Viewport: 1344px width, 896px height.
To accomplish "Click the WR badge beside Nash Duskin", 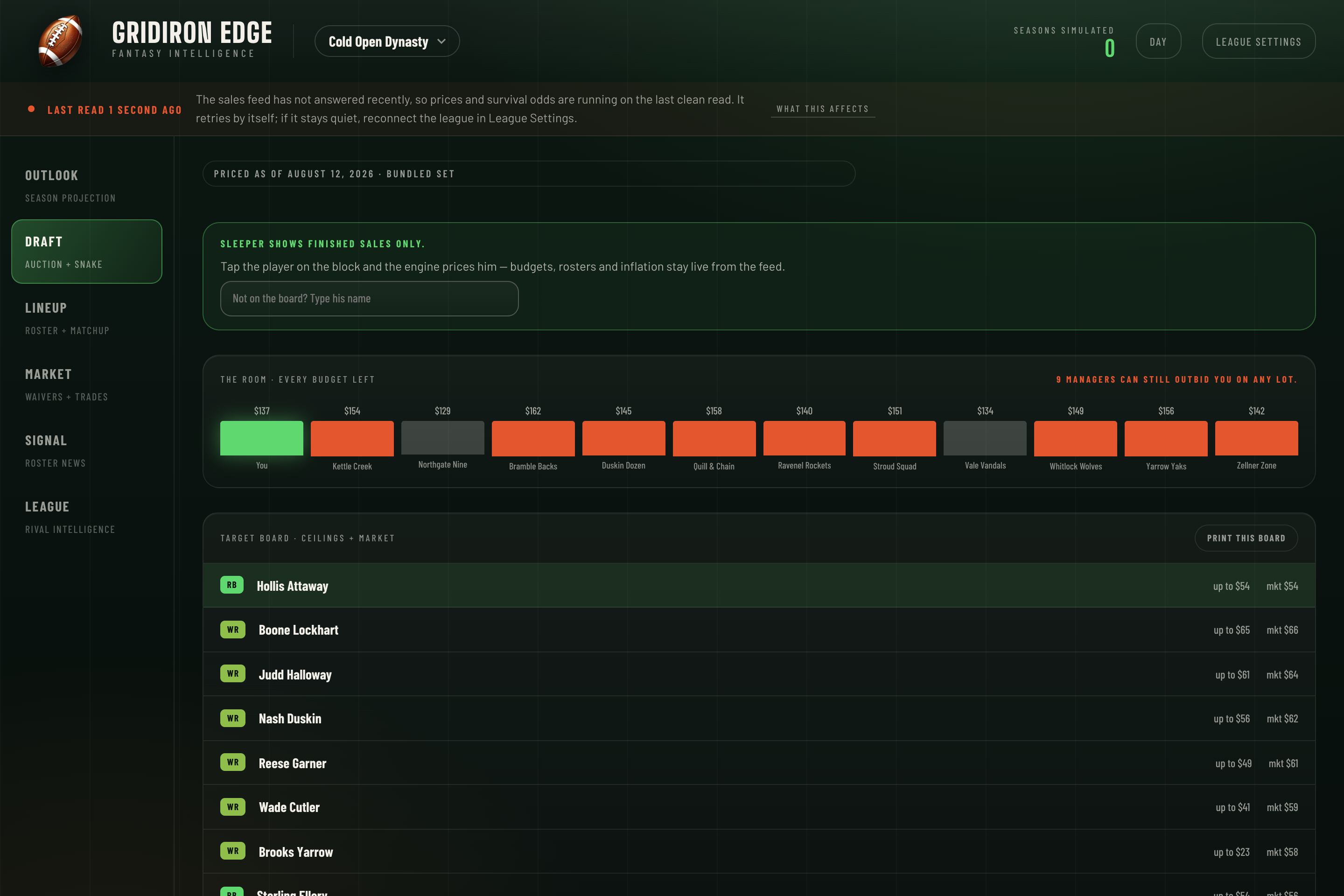I will coord(232,718).
